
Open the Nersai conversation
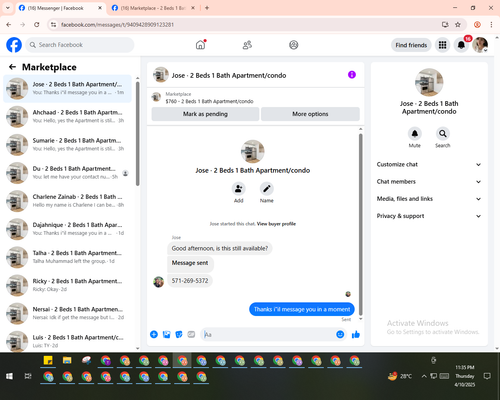click(67, 313)
